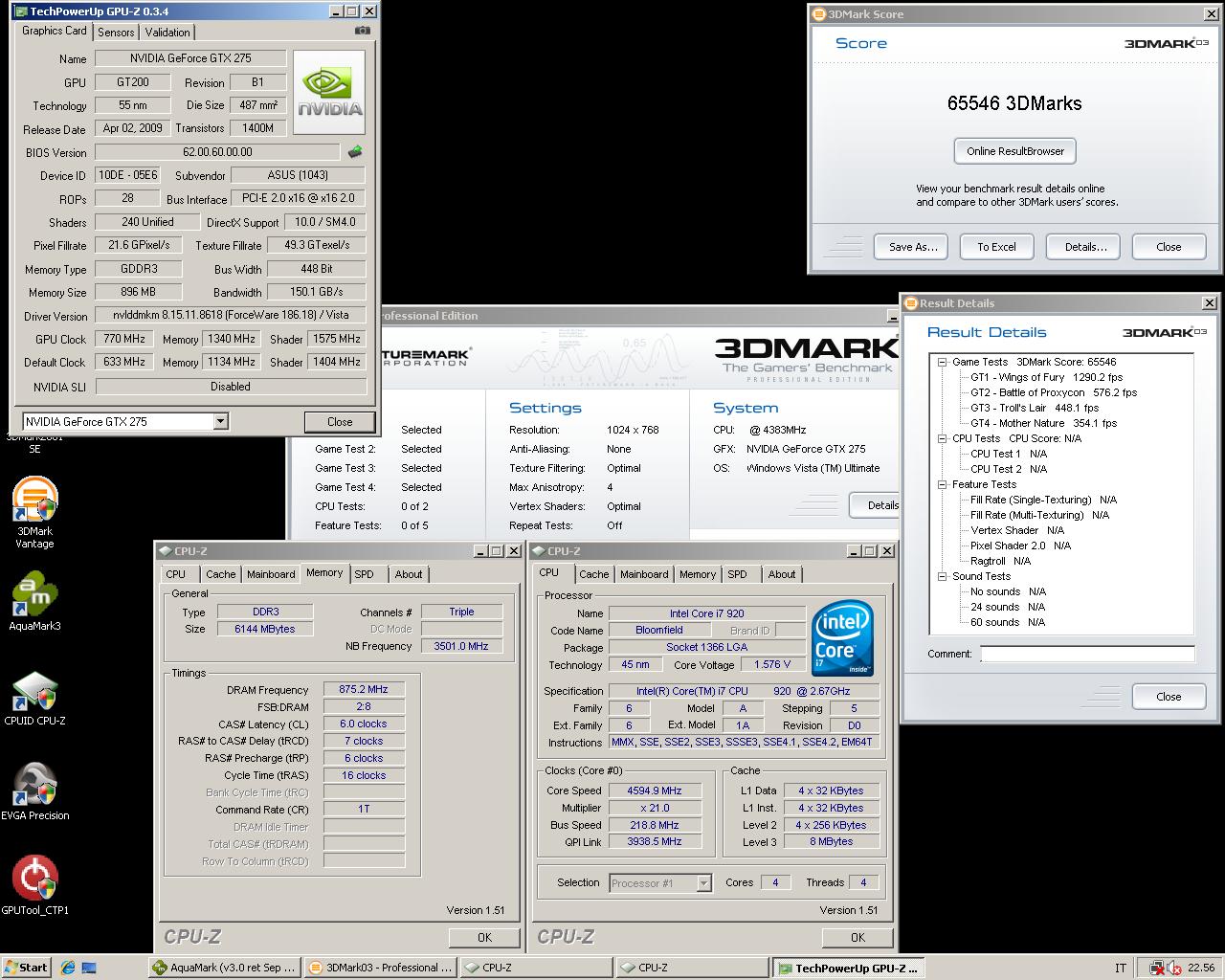1225x980 pixels.
Task: Close the 3DMark Score dialog via Close button
Action: coord(1169,247)
